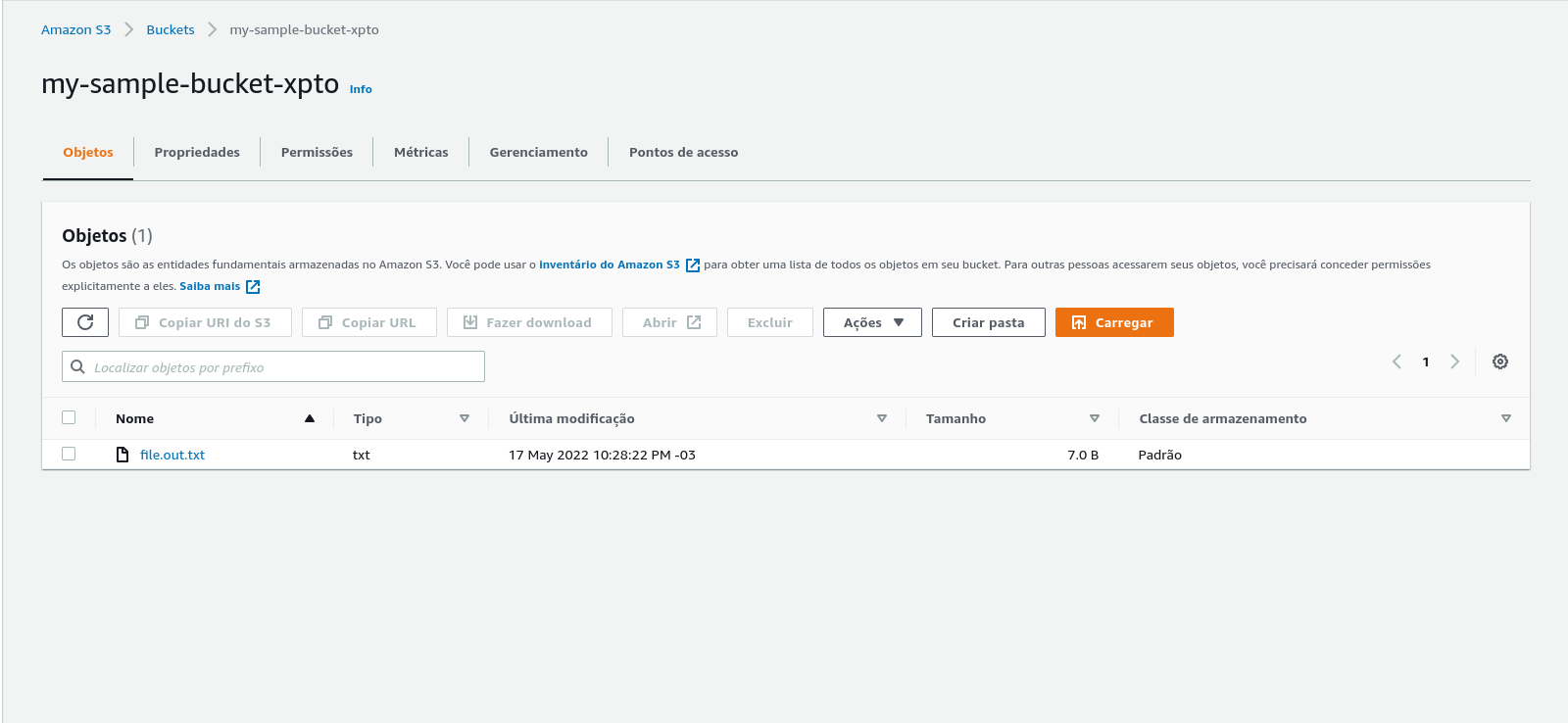The image size is (1568, 723).
Task: Sort by Tamanho column arrow
Action: [1095, 418]
